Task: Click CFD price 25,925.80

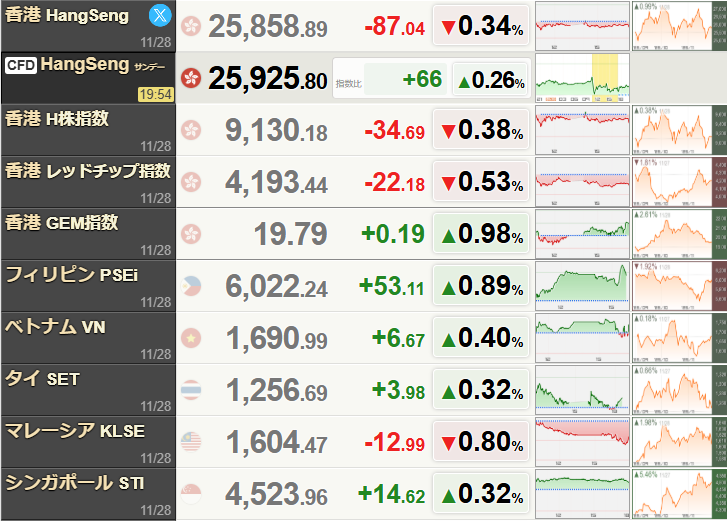Action: [268, 78]
